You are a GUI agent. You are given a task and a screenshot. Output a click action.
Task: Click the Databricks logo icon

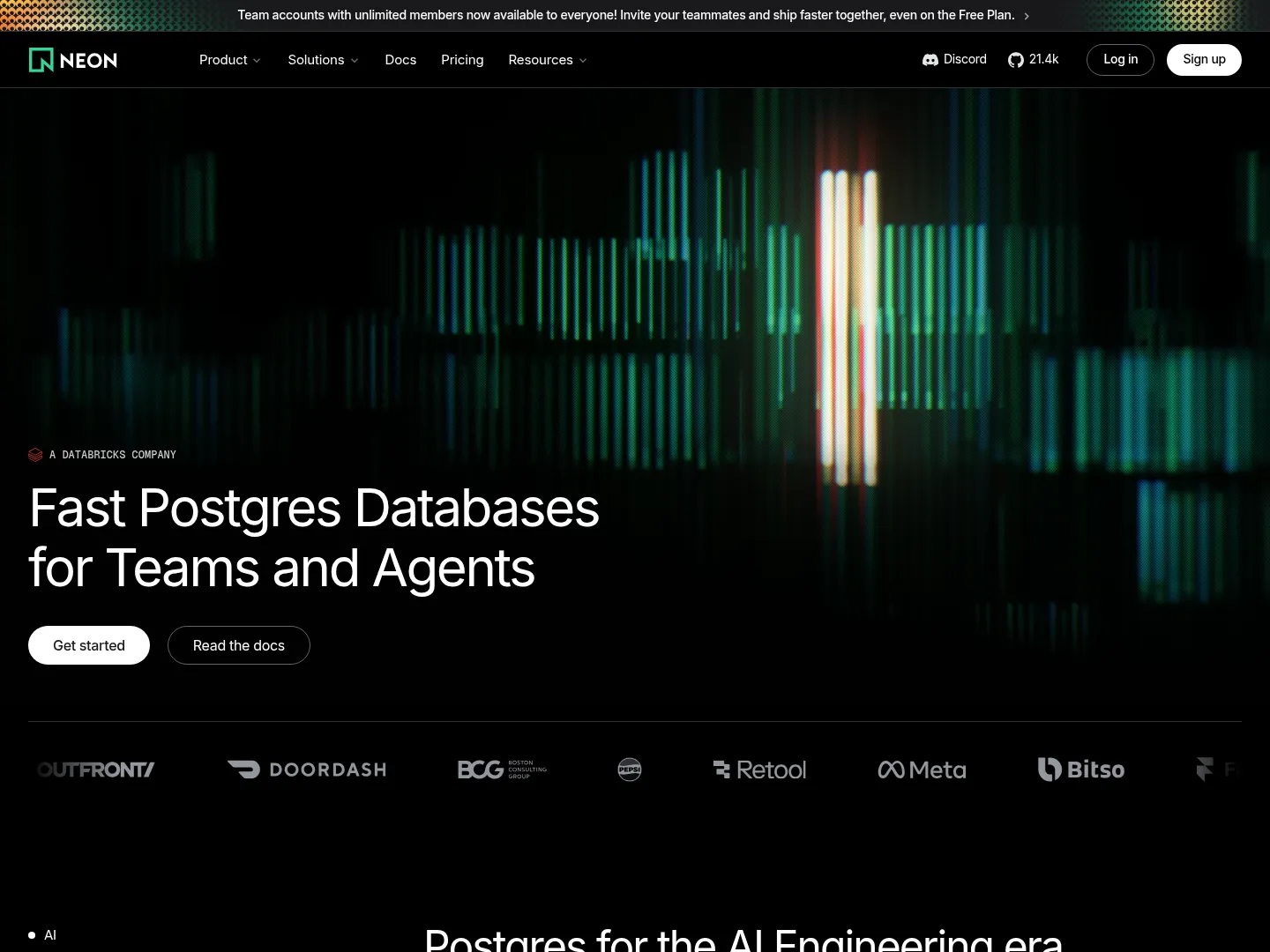click(x=35, y=455)
